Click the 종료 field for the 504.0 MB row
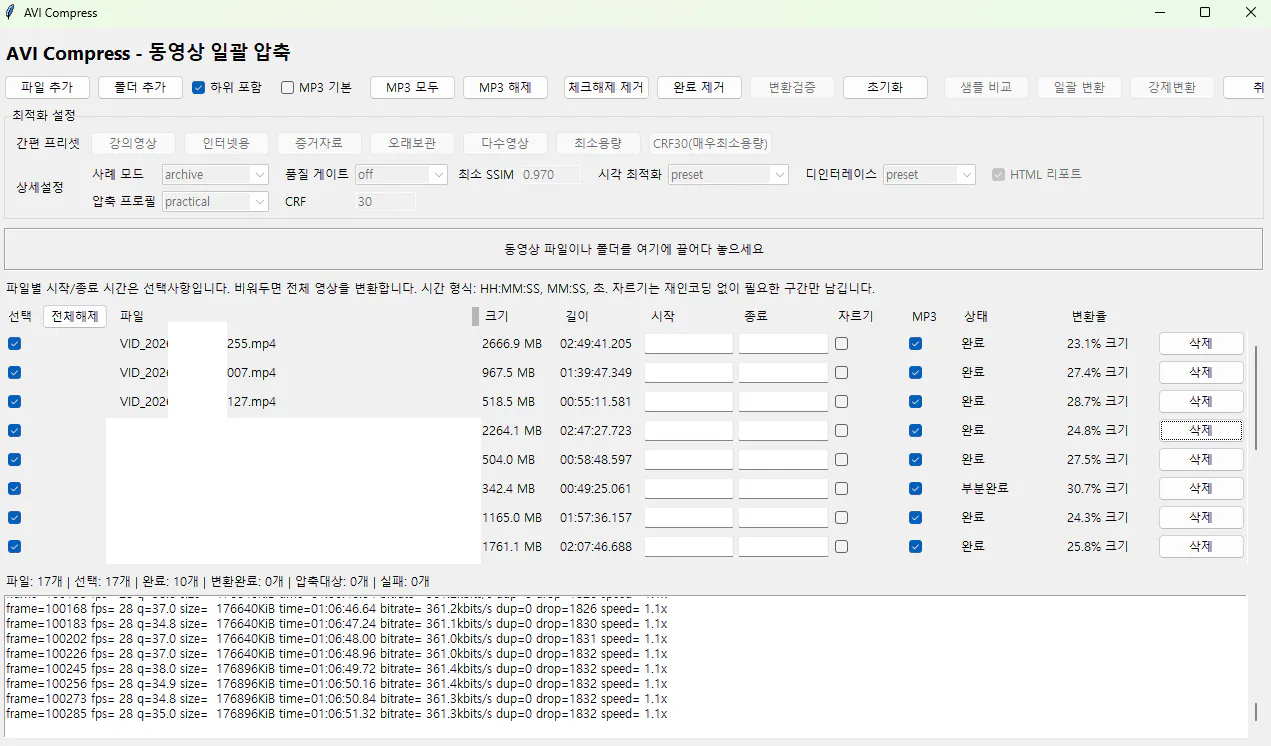This screenshot has height=746, width=1271. click(x=783, y=460)
